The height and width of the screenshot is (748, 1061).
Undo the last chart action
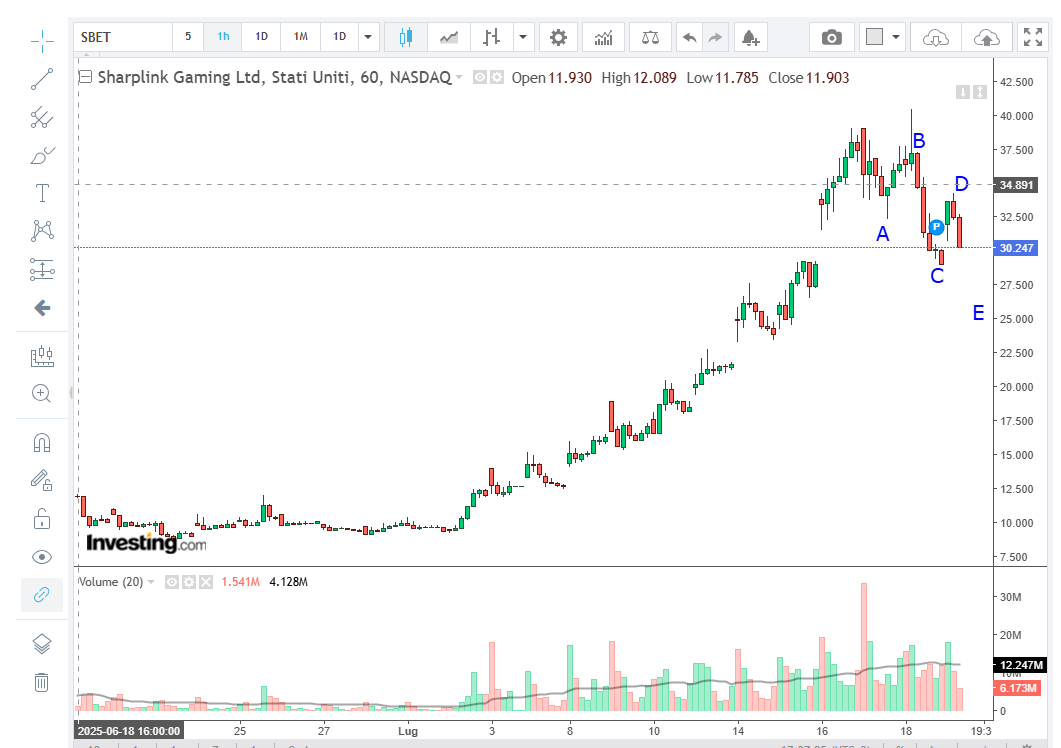tap(690, 37)
